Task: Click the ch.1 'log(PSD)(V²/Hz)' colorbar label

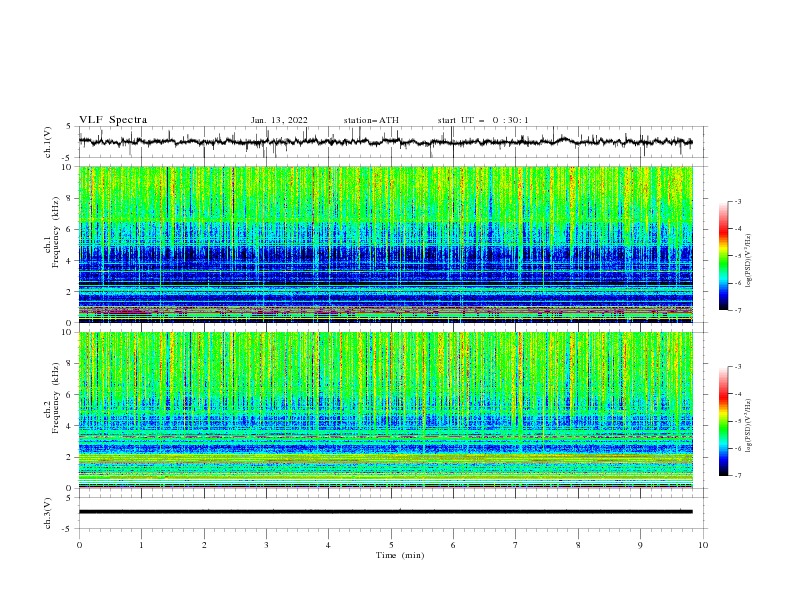Action: pos(749,262)
